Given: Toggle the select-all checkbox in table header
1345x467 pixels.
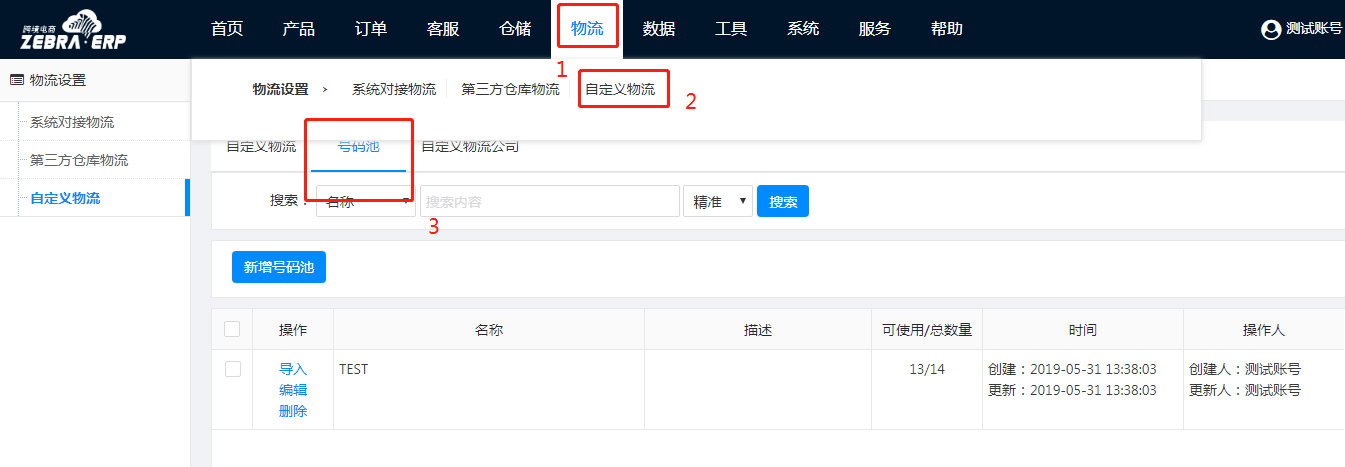Looking at the screenshot, I should [x=232, y=329].
